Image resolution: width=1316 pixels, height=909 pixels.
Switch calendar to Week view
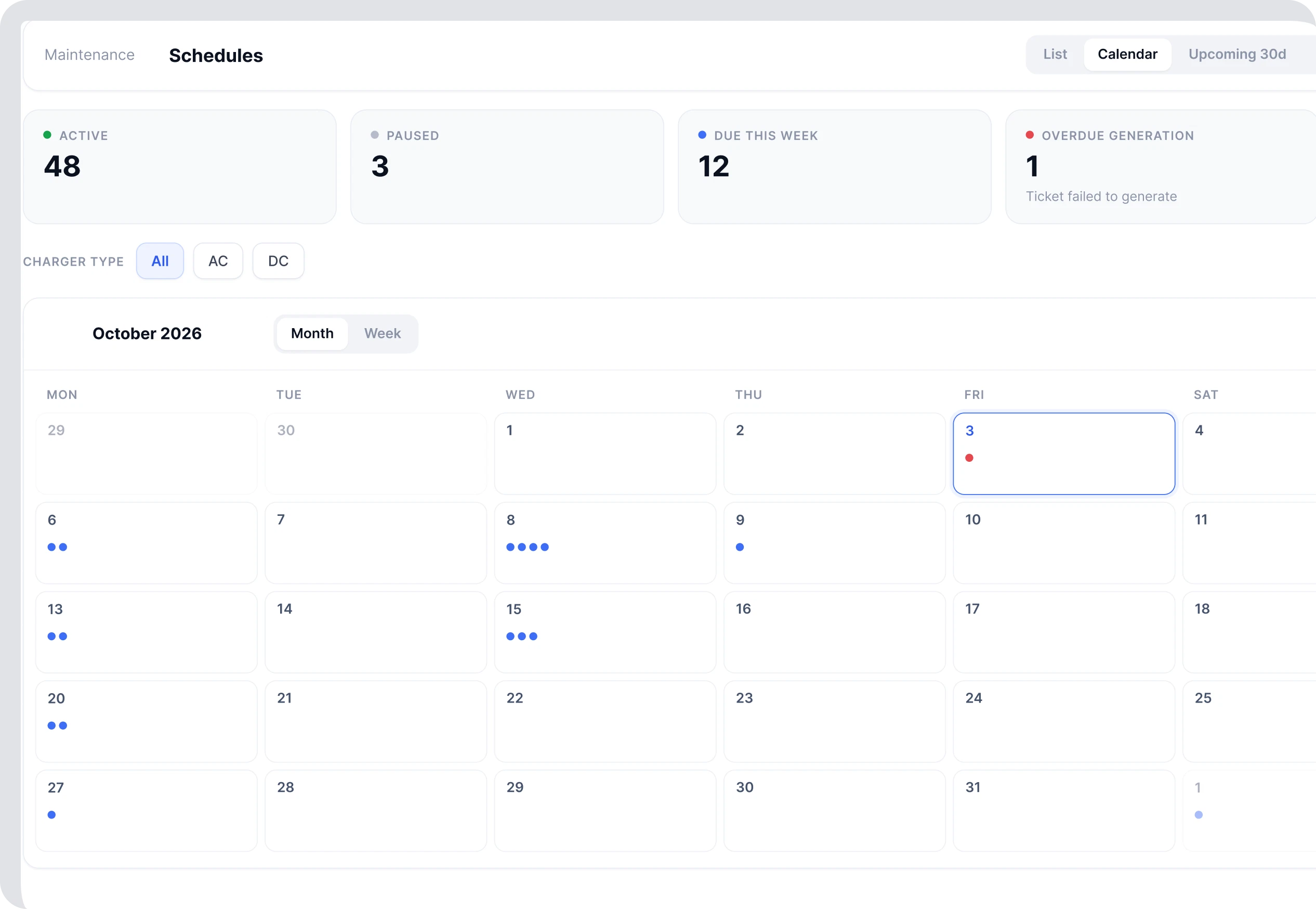[x=383, y=334]
